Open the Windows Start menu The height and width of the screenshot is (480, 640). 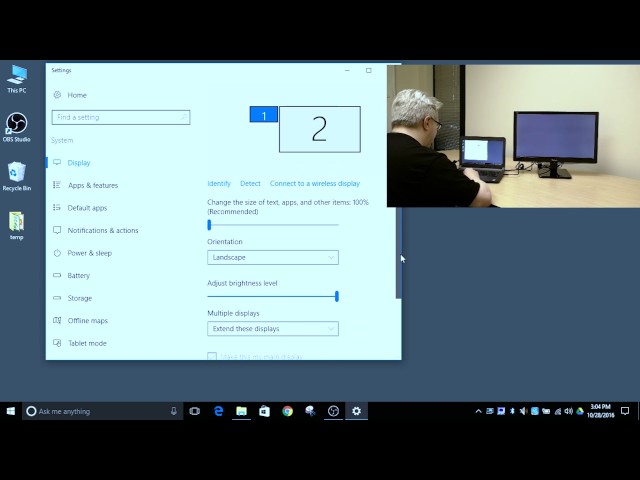(11, 411)
